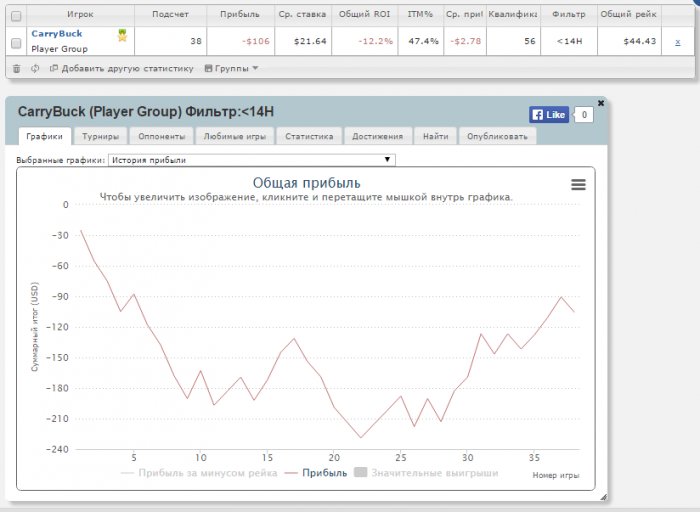Image resolution: width=700 pixels, height=512 pixels.
Task: Open the Группы dropdown
Action: (231, 69)
